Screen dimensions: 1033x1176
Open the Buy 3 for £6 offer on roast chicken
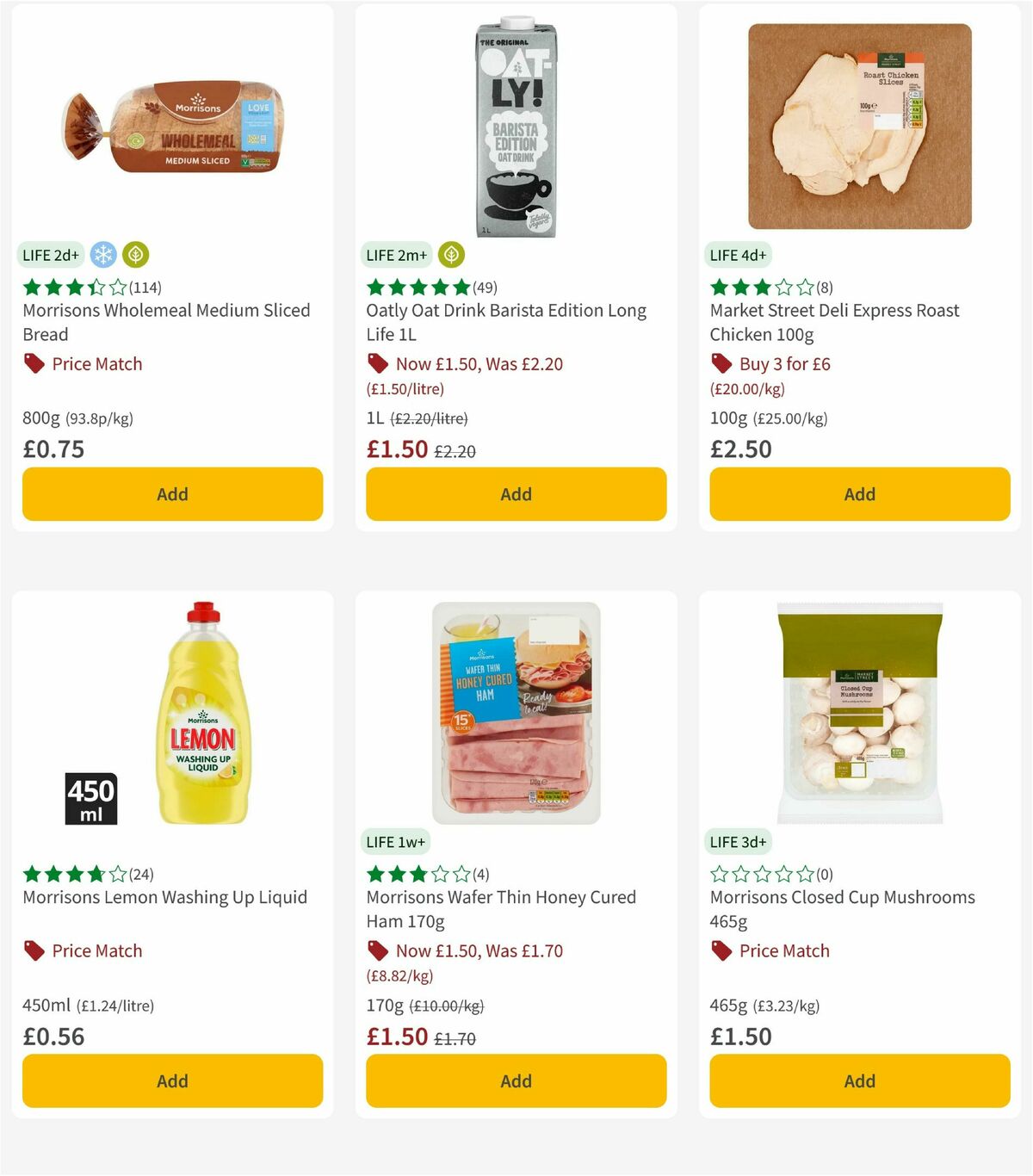coord(785,364)
